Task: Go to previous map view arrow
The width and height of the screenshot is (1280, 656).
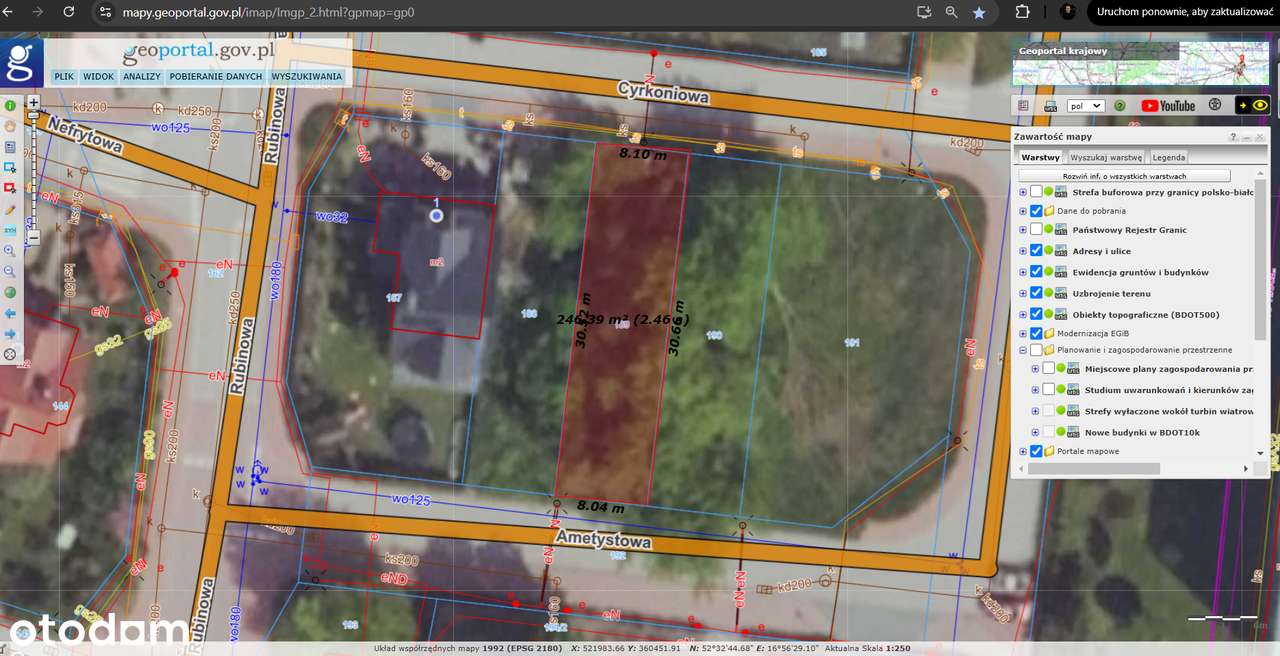Action: tap(10, 313)
